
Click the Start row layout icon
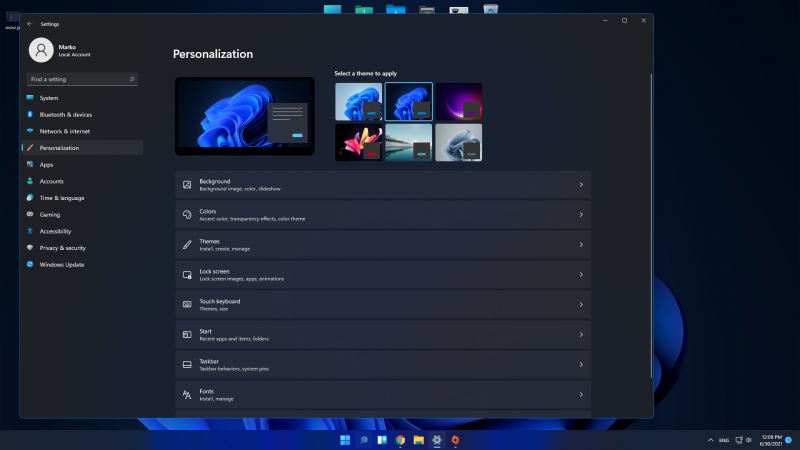point(187,335)
